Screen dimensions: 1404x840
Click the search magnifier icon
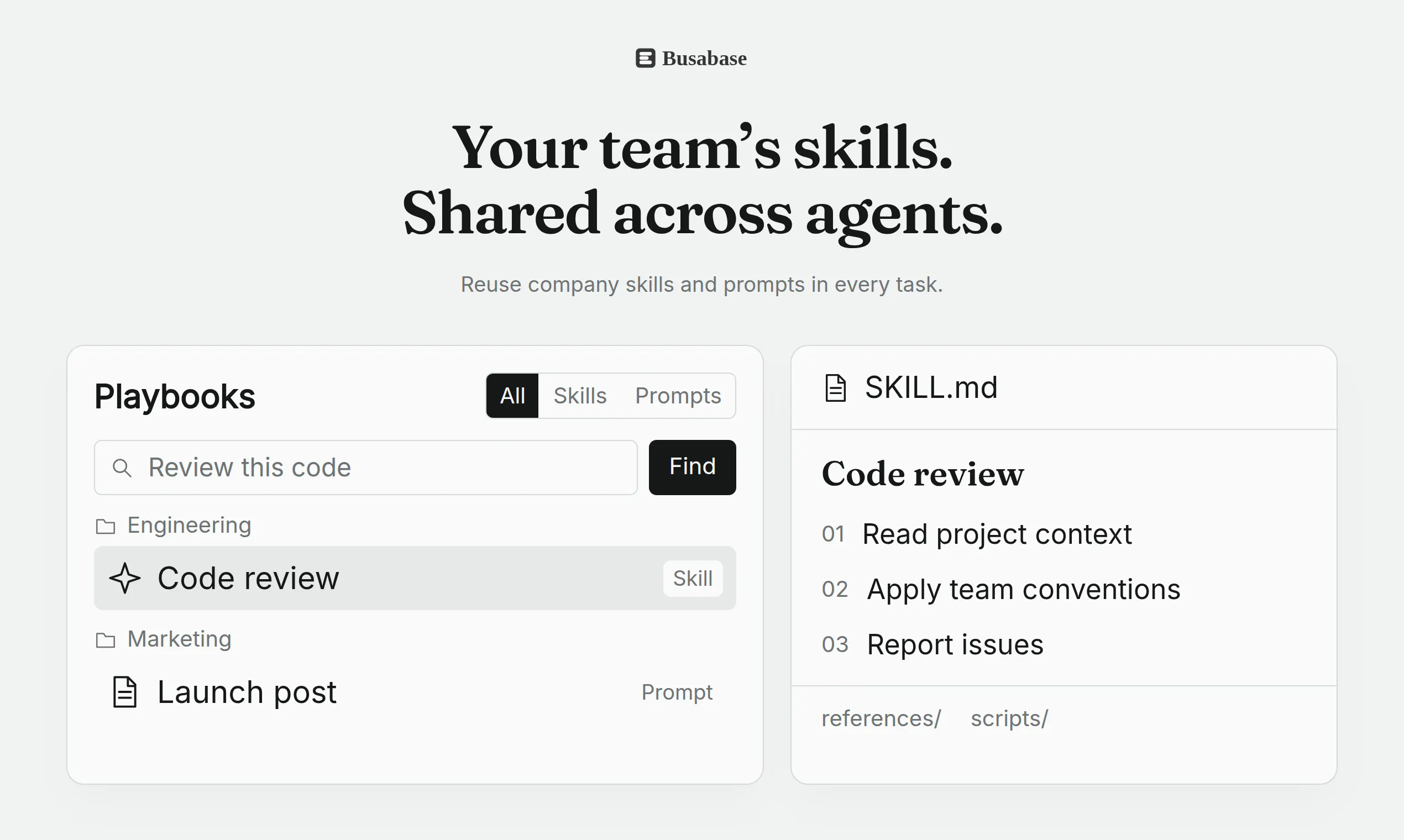point(122,468)
